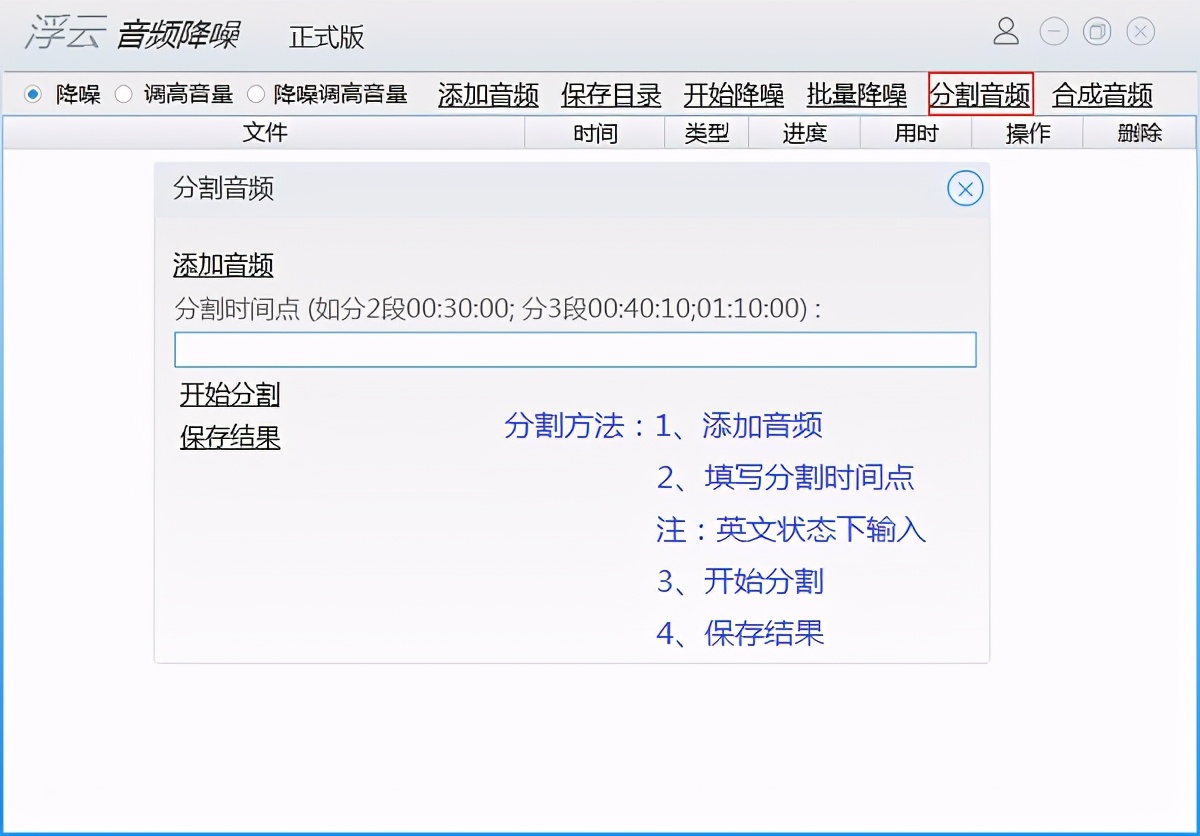Close the 分割音频 dialog
This screenshot has width=1200, height=836.
click(964, 188)
